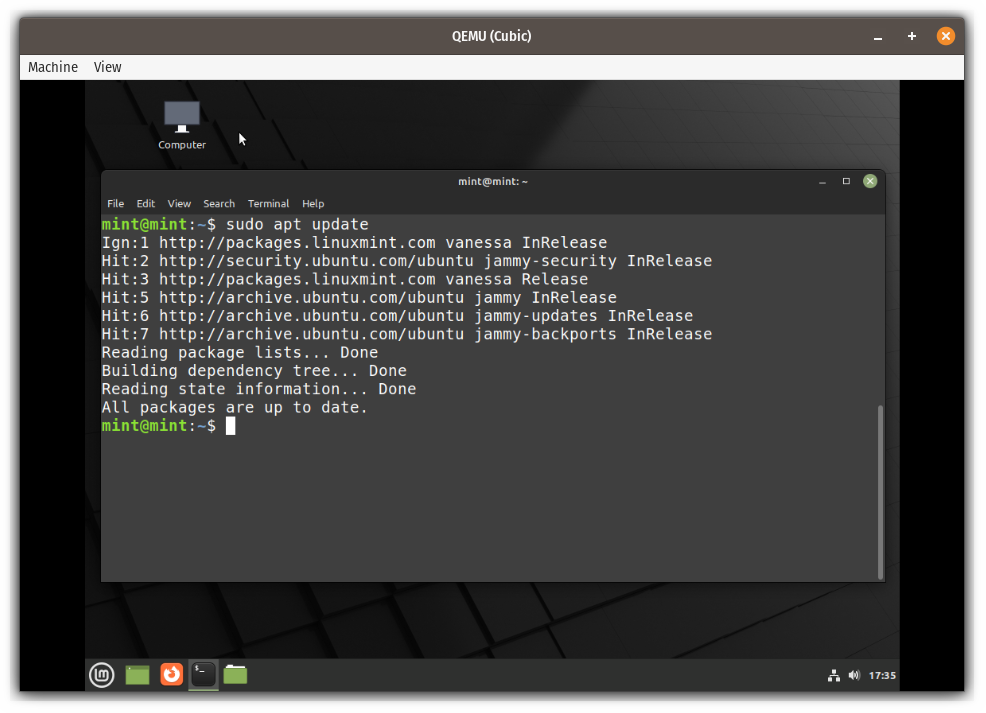The width and height of the screenshot is (986, 713).
Task: Open the Edit menu in the terminal
Action: pyautogui.click(x=145, y=203)
